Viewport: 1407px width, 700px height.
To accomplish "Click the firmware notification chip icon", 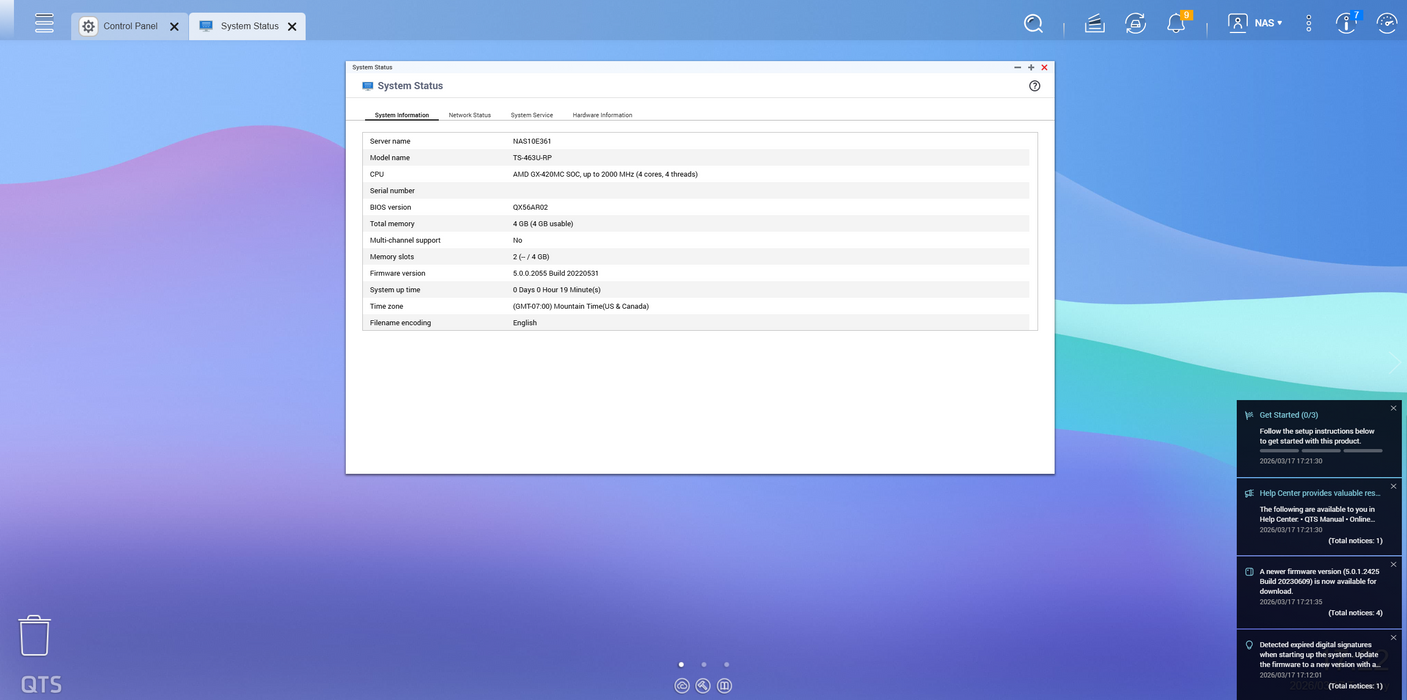I will 1249,572.
